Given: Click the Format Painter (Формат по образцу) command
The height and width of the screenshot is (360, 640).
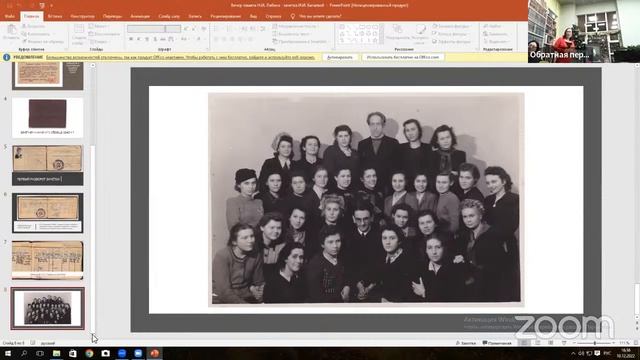Looking at the screenshot, I should tap(43, 42).
